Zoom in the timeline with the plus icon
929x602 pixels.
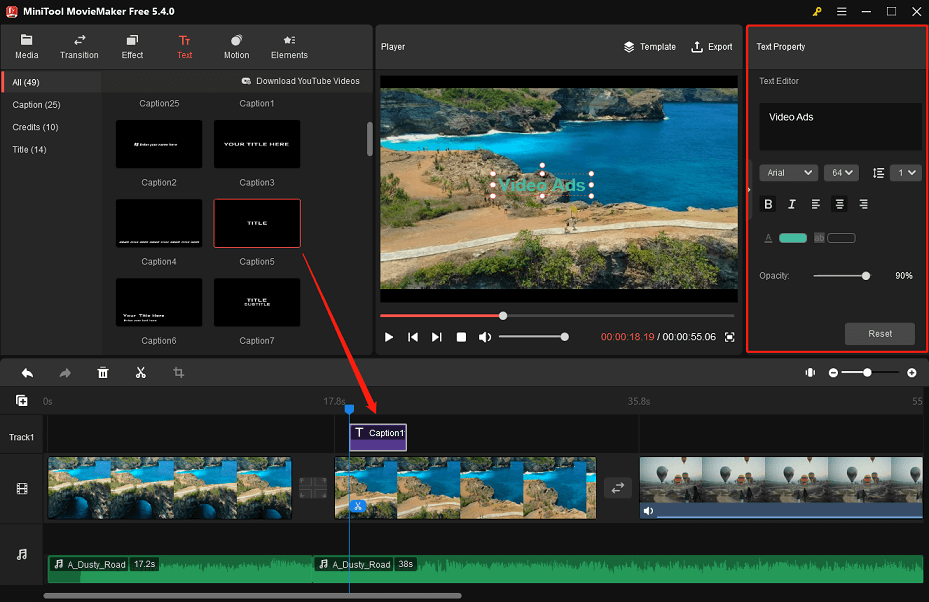tap(911, 372)
